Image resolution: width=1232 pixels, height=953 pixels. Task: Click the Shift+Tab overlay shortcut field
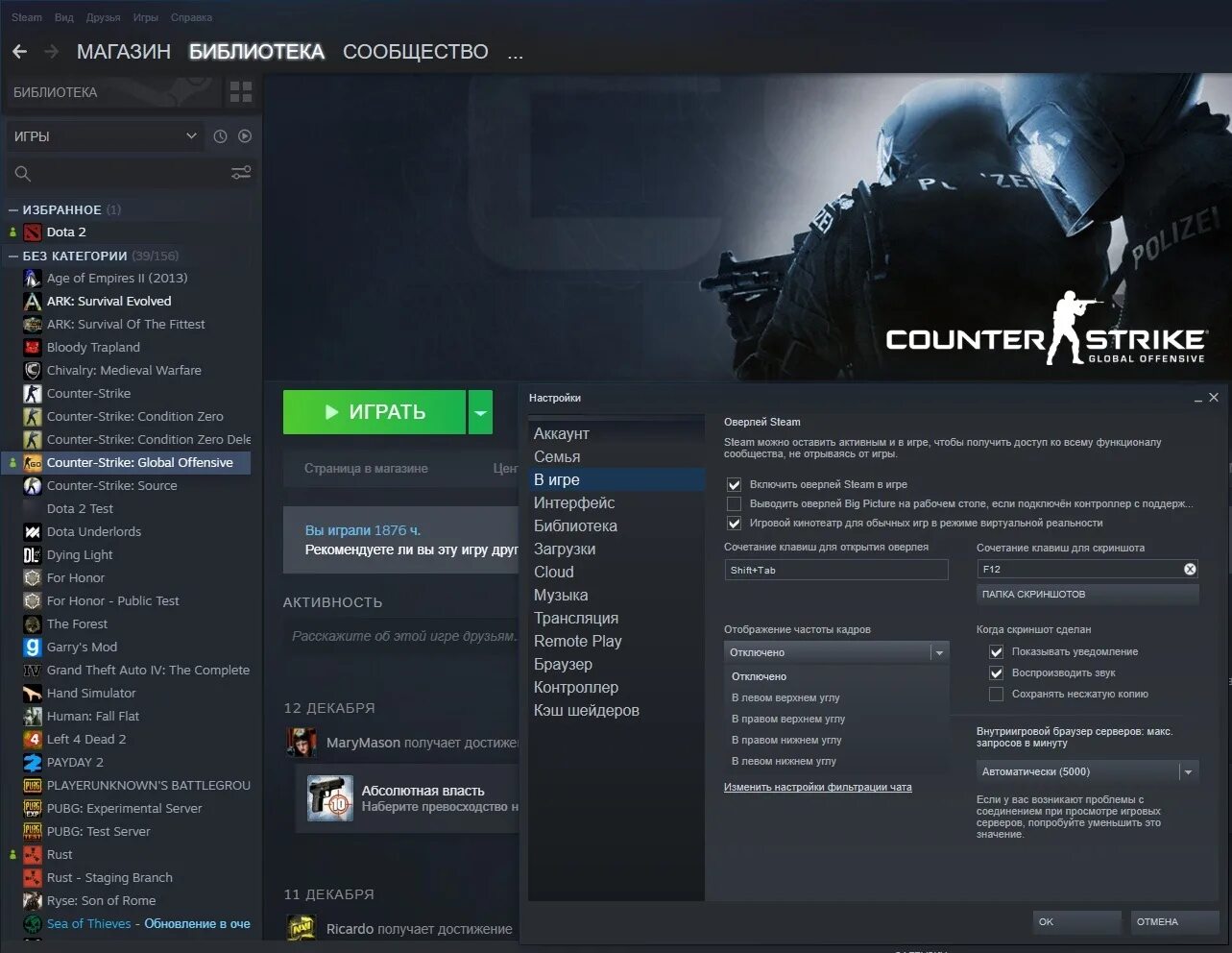click(x=836, y=570)
